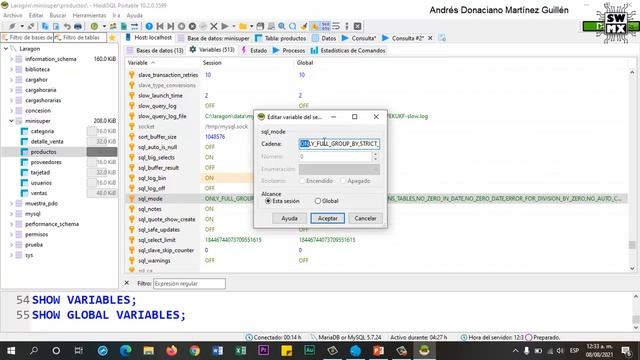Viewport: 640px width, 360px height.
Task: Collapse the minisuper database node
Action: tap(11, 121)
